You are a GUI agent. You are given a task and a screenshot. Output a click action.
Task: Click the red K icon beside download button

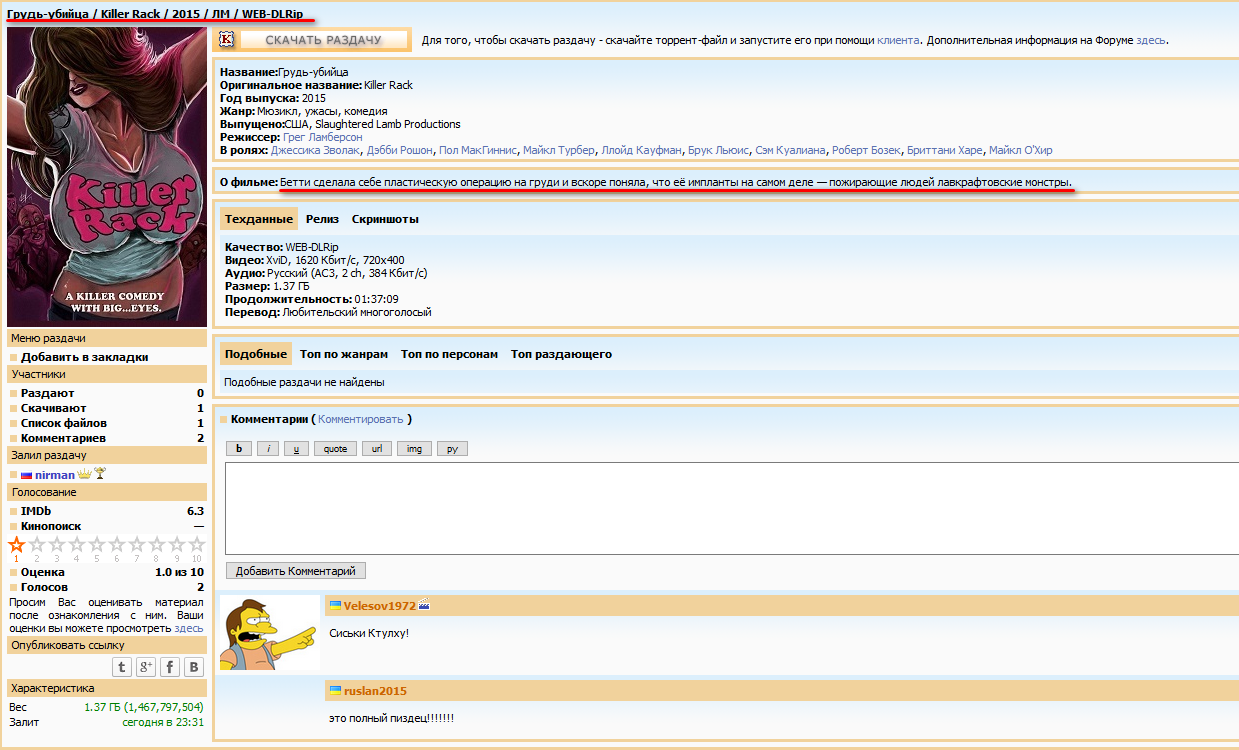point(227,40)
